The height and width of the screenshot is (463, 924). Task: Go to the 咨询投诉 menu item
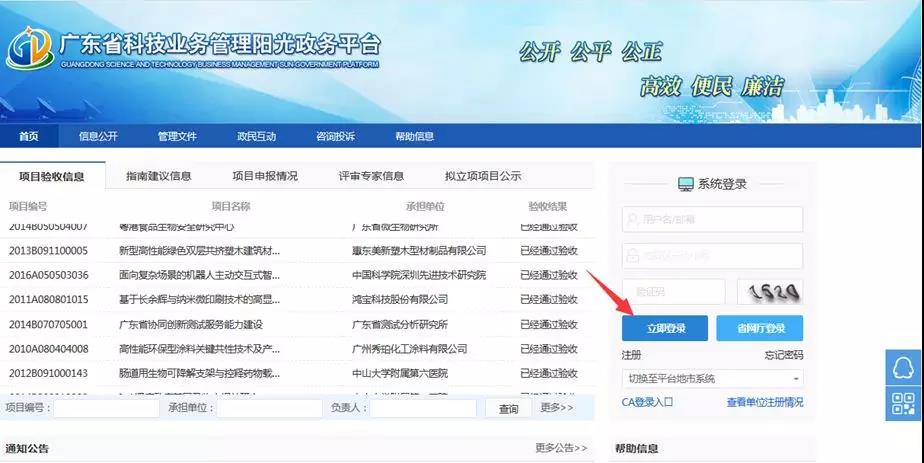point(335,137)
